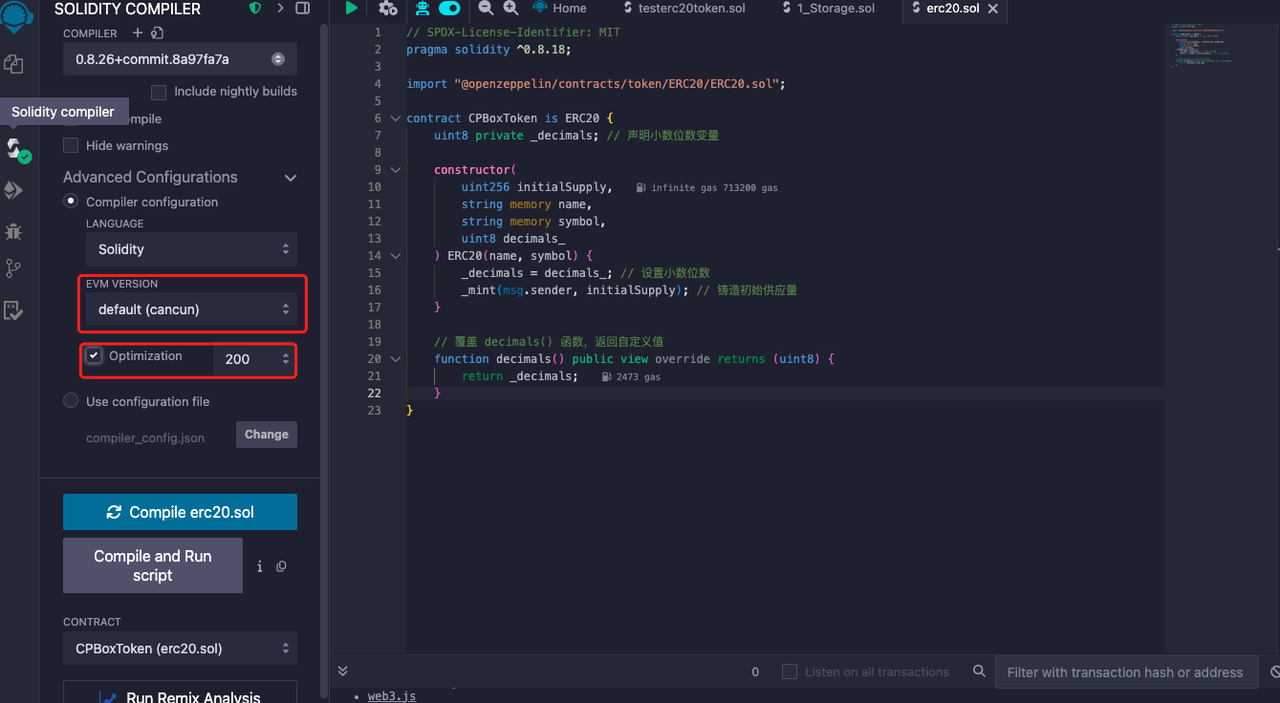Fold the contract block at line 6
Viewport: 1280px width, 703px height.
(396, 119)
